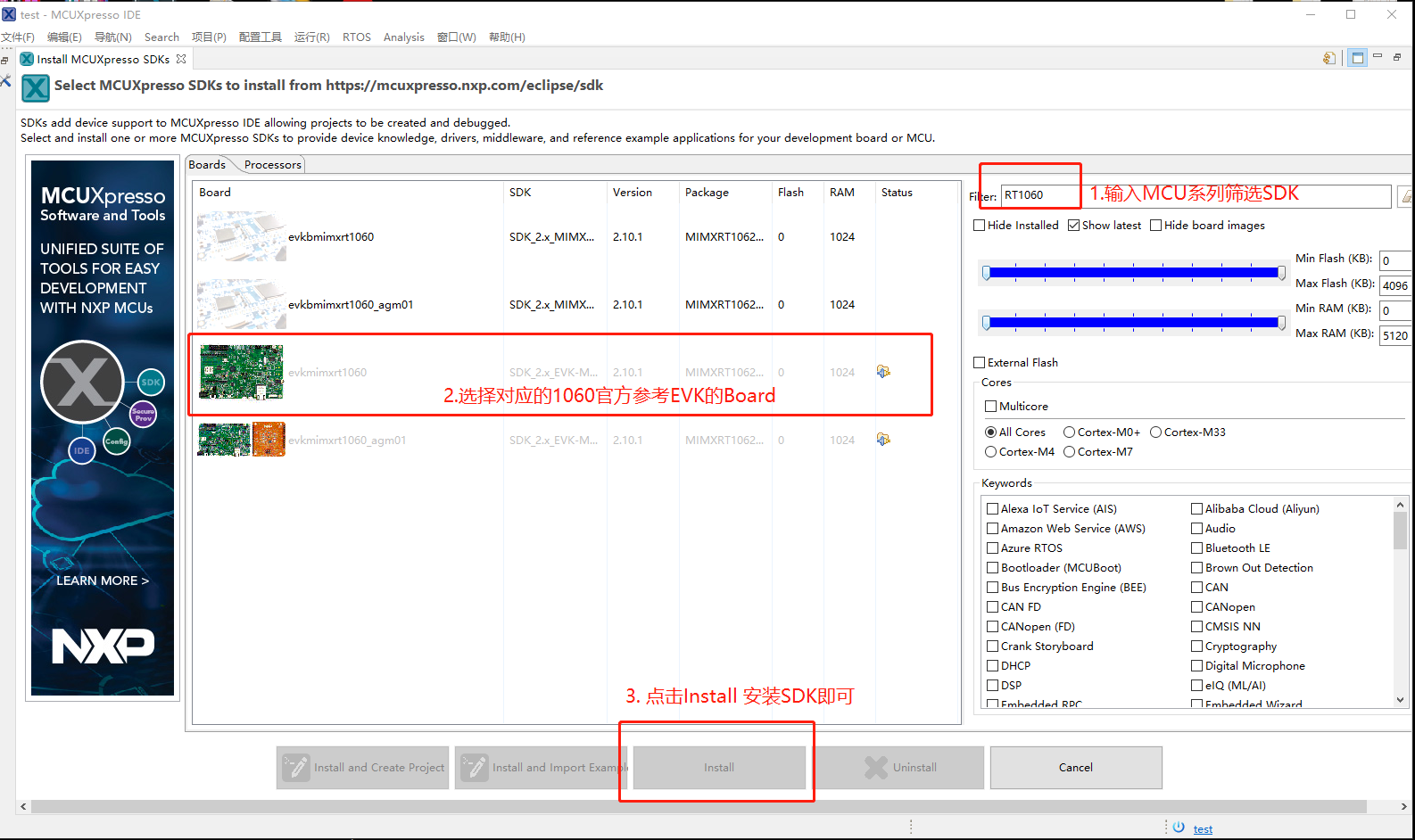
Task: Switch to the Boards tab
Action: pyautogui.click(x=207, y=165)
